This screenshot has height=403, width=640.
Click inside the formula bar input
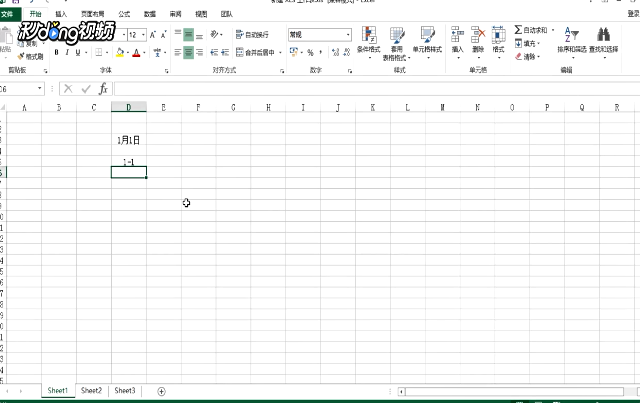click(x=377, y=89)
